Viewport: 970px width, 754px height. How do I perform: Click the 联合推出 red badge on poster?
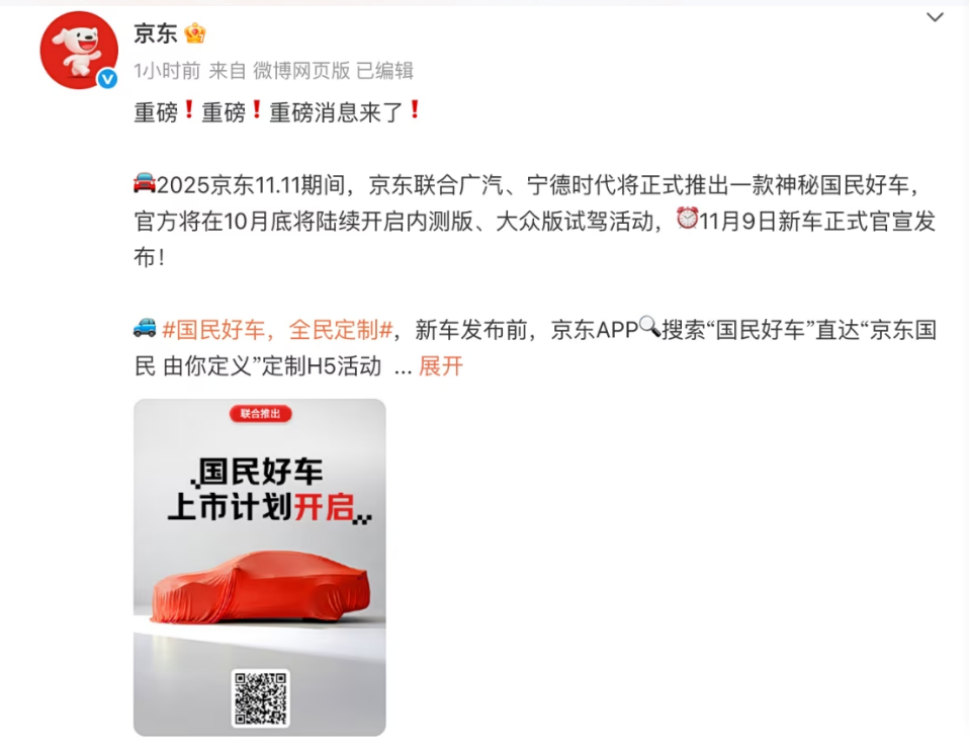[260, 414]
